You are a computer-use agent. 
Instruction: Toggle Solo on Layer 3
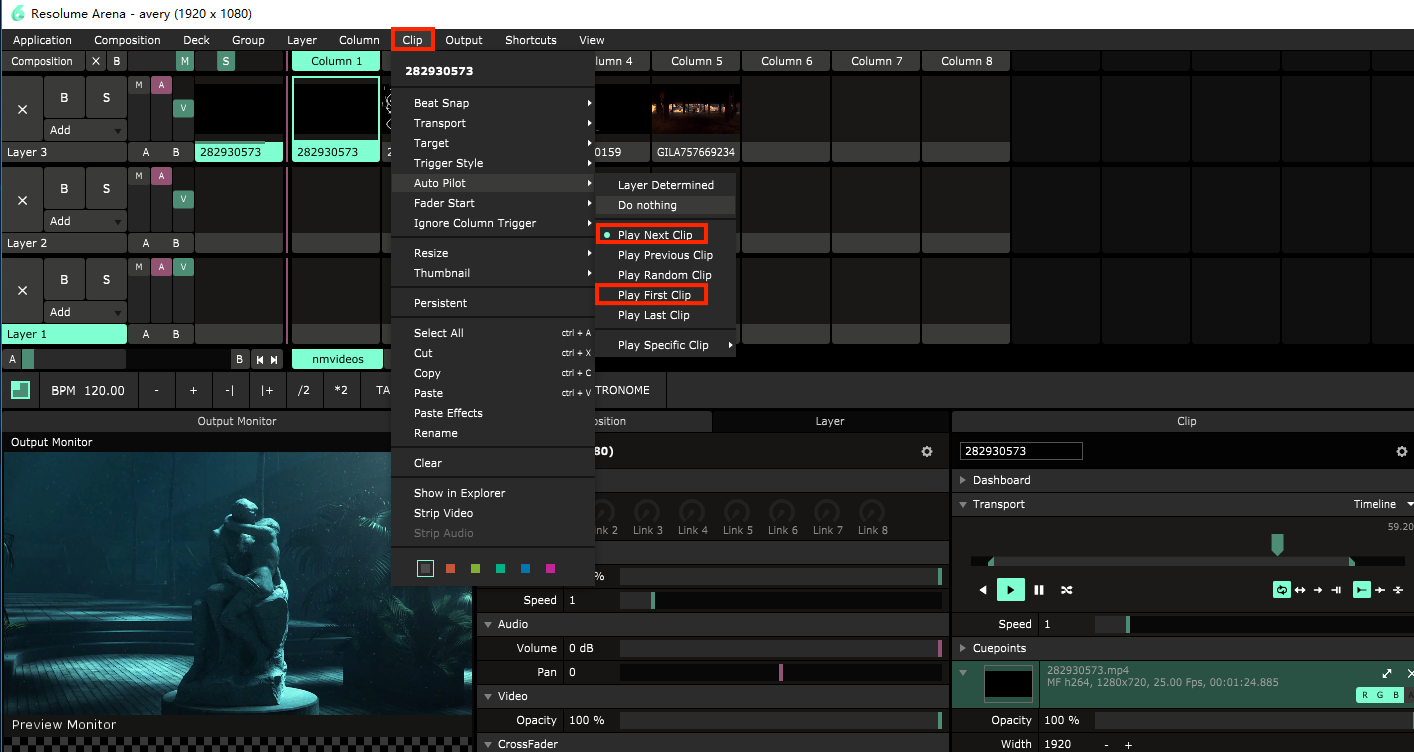106,98
